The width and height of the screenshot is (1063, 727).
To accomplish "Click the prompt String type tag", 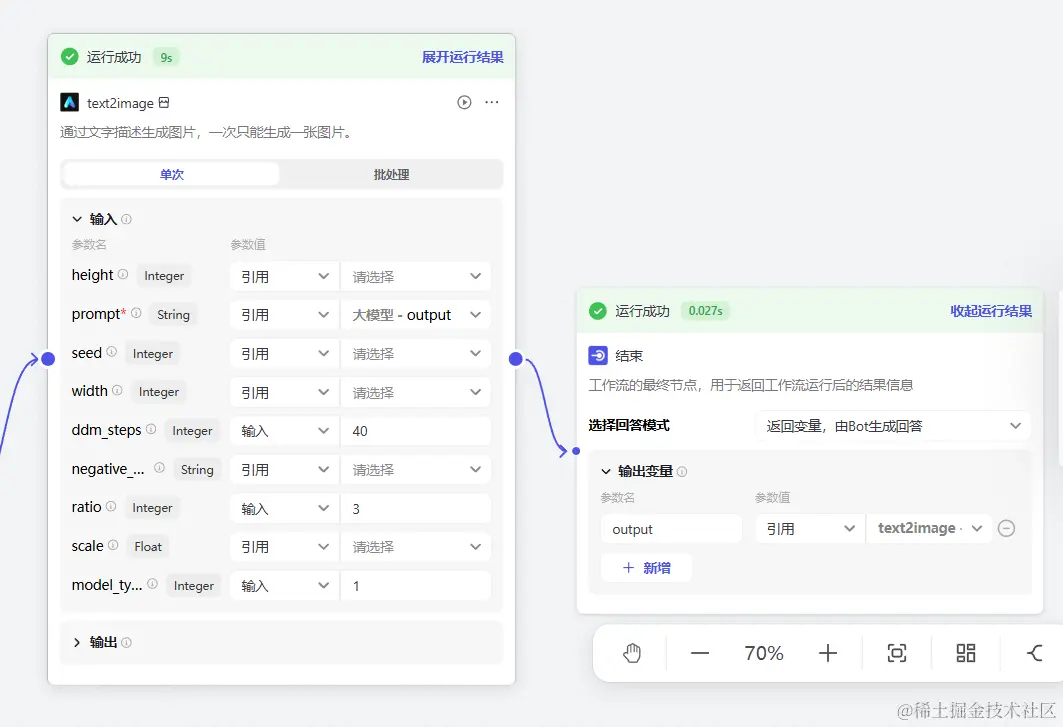I will [x=174, y=314].
